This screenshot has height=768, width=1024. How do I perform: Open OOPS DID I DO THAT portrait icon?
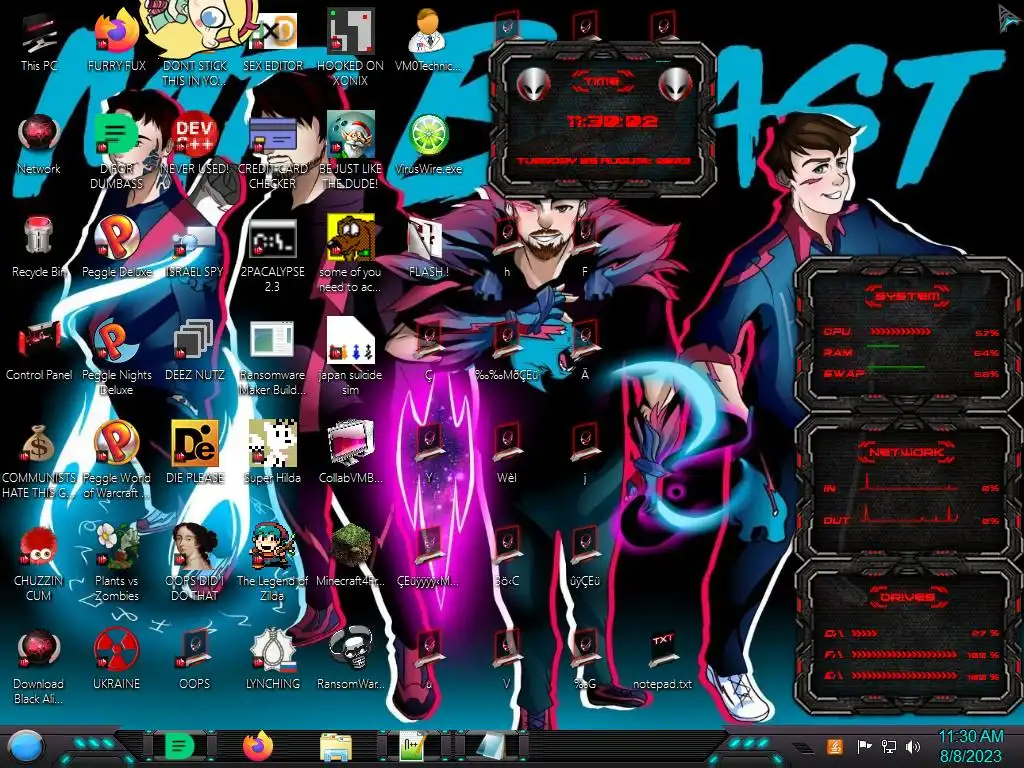tap(195, 563)
